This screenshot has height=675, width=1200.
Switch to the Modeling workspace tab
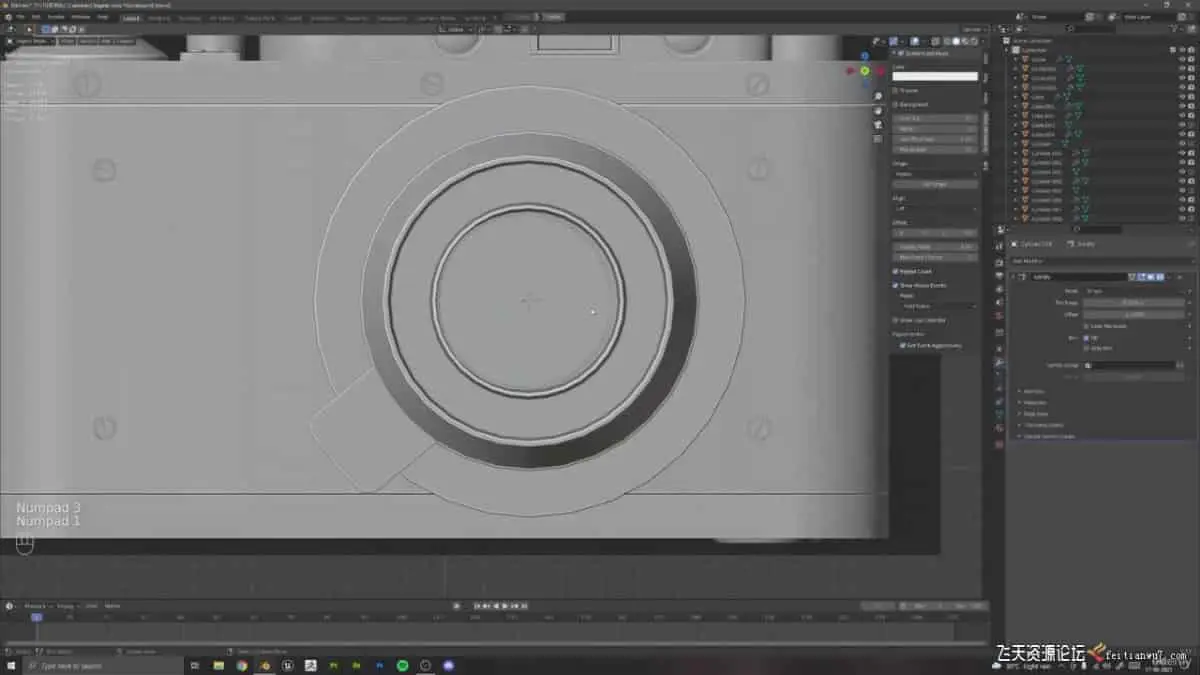[x=159, y=17]
